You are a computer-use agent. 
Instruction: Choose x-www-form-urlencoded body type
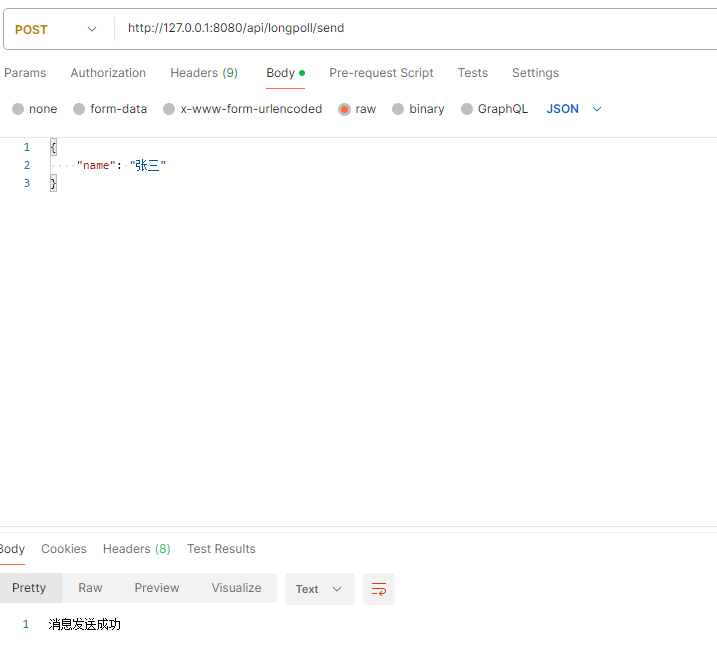[x=242, y=109]
